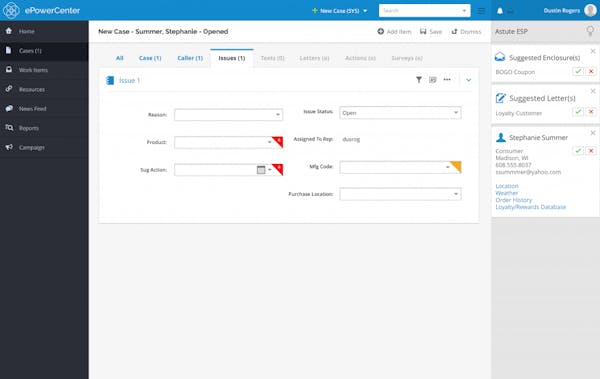The width and height of the screenshot is (600, 379).
Task: Switch to the Surveys tab
Action: tap(407, 58)
